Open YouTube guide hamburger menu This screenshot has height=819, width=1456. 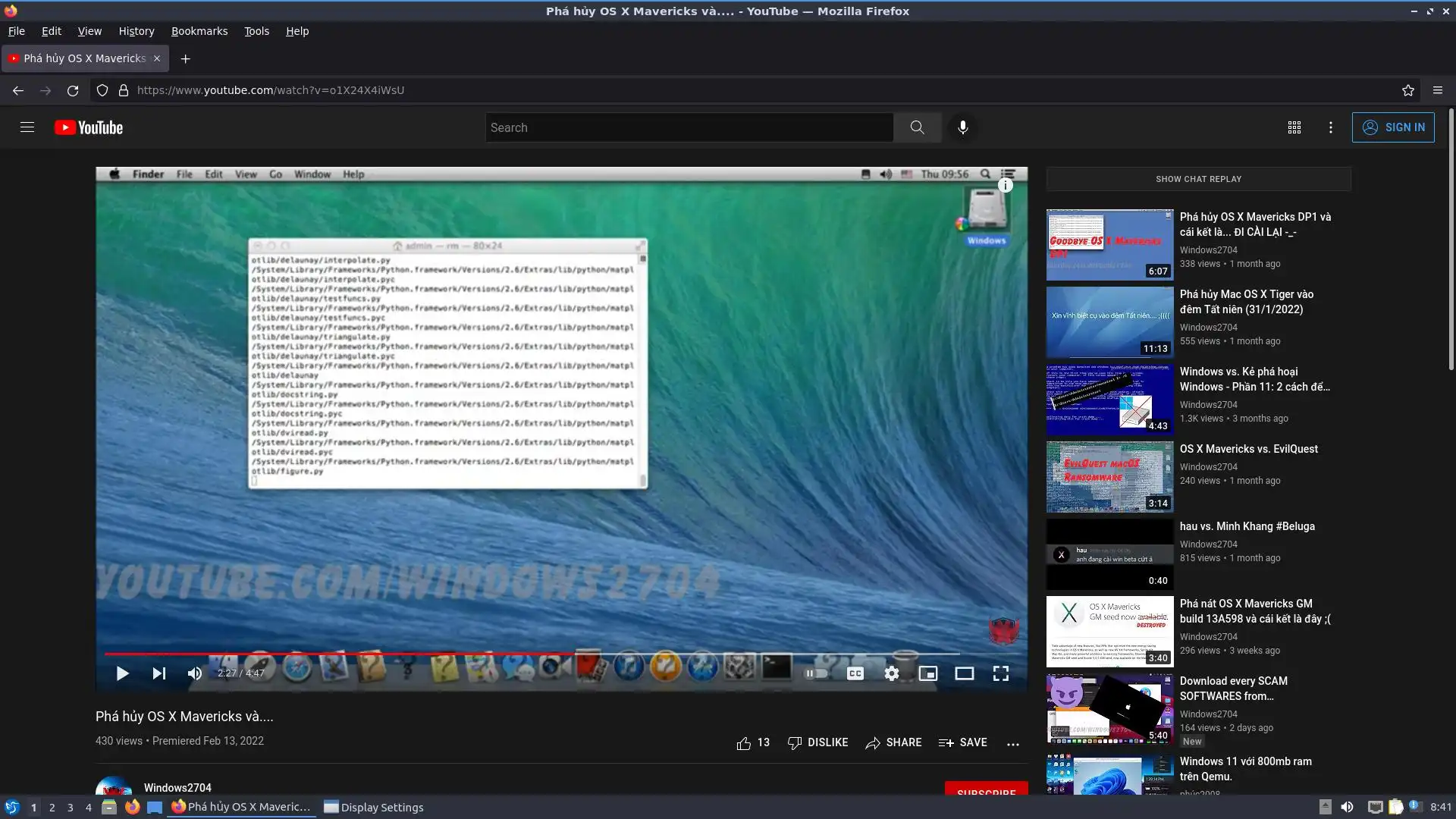[27, 127]
